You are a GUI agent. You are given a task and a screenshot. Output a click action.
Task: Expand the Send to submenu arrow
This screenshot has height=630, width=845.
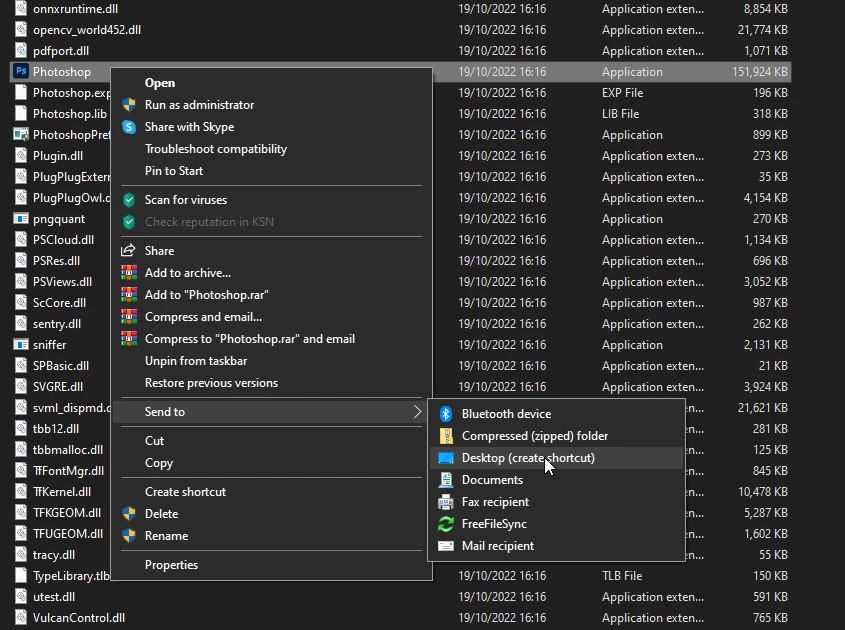(417, 412)
